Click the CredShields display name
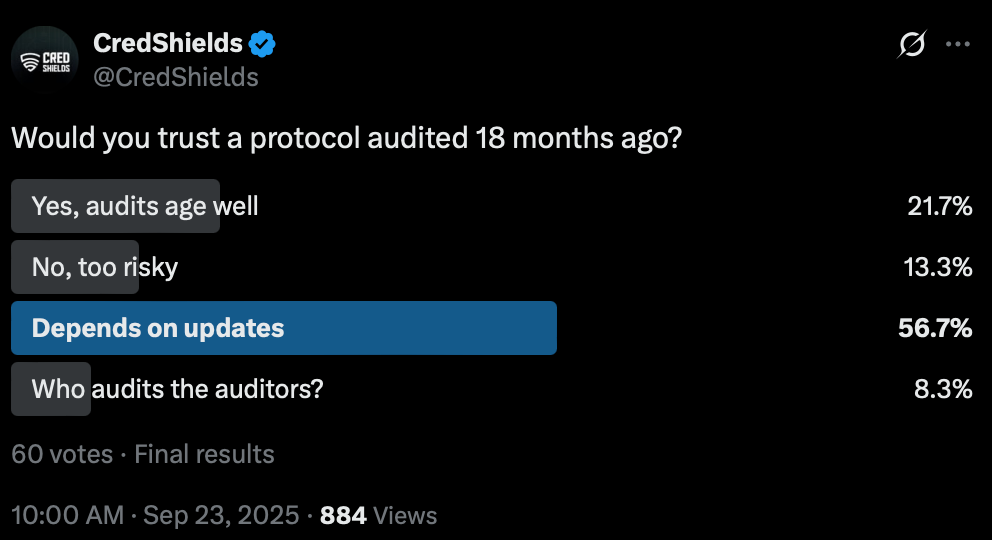Screen dimensions: 992x540 (x=167, y=44)
